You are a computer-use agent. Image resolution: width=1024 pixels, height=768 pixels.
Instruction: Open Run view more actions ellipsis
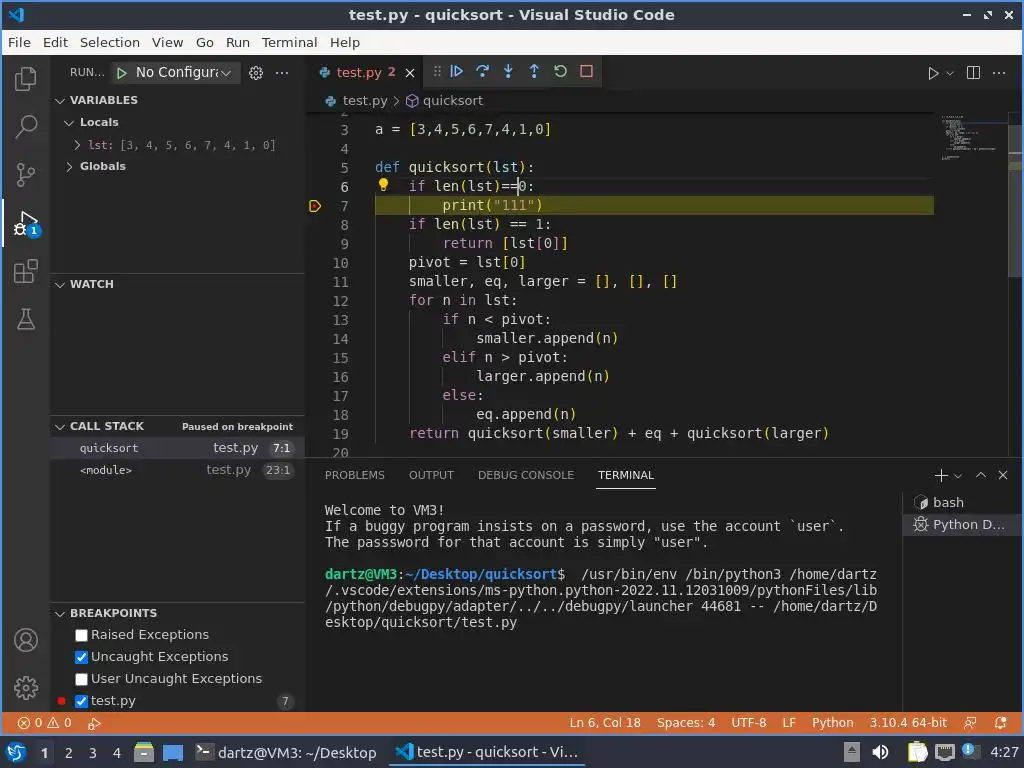(x=282, y=72)
